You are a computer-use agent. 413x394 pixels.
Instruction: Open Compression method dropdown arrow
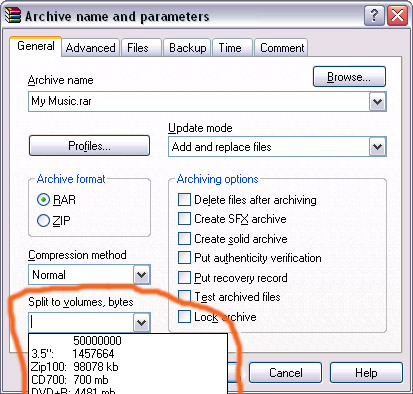coord(142,275)
